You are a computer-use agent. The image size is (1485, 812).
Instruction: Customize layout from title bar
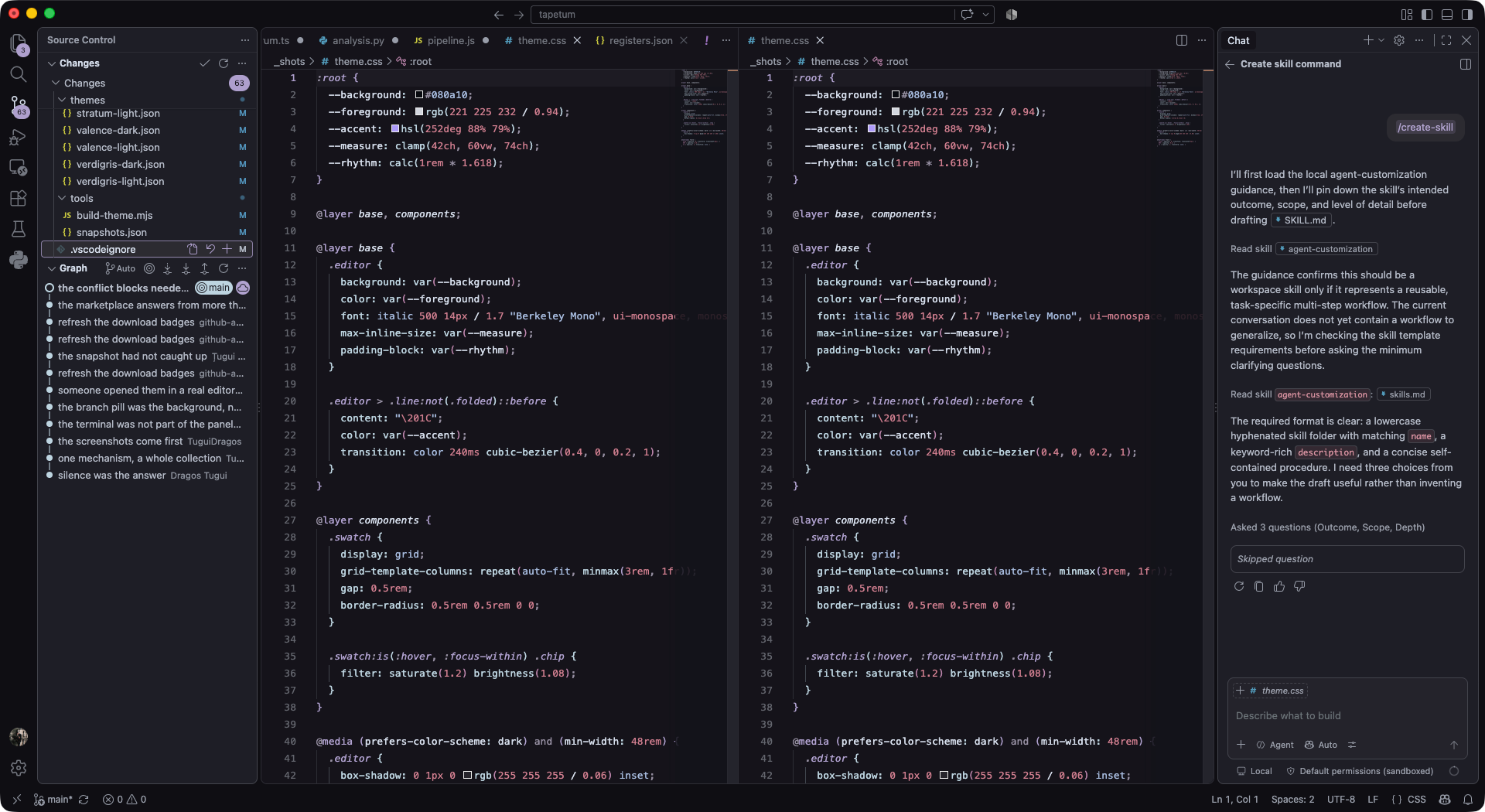coord(1407,15)
